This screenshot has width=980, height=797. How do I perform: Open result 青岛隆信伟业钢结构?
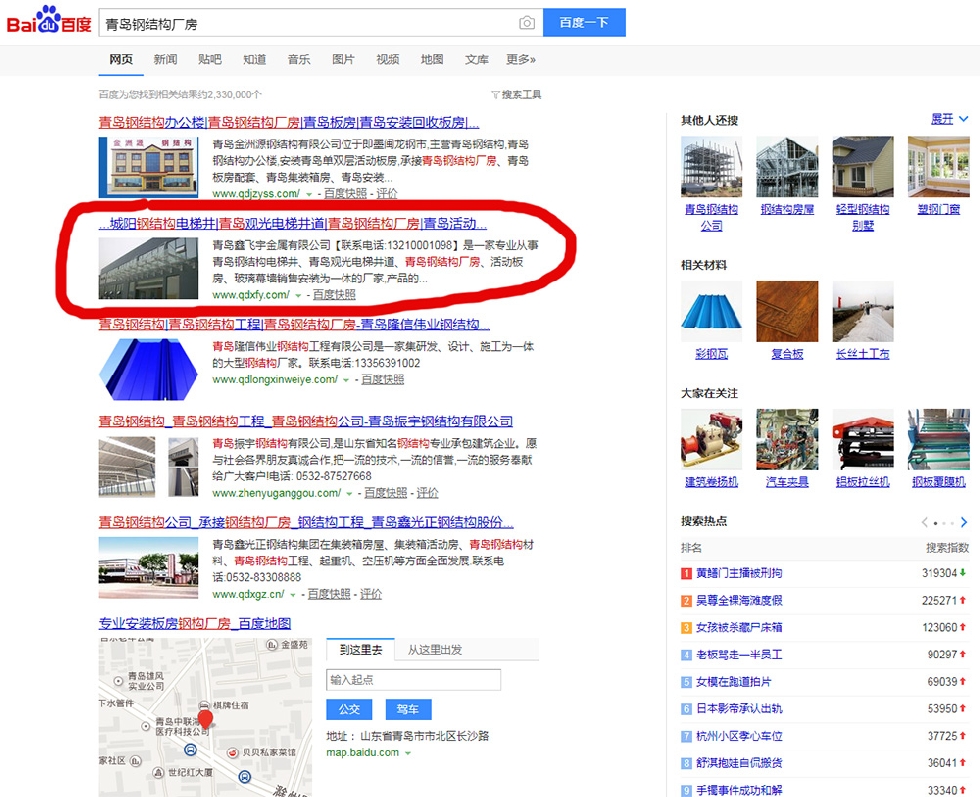coord(294,324)
